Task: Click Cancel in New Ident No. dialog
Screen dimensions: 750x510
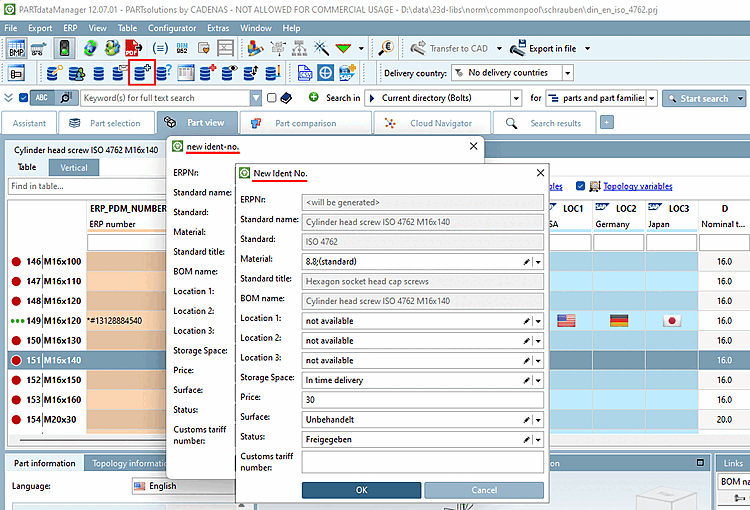Action: [x=484, y=490]
